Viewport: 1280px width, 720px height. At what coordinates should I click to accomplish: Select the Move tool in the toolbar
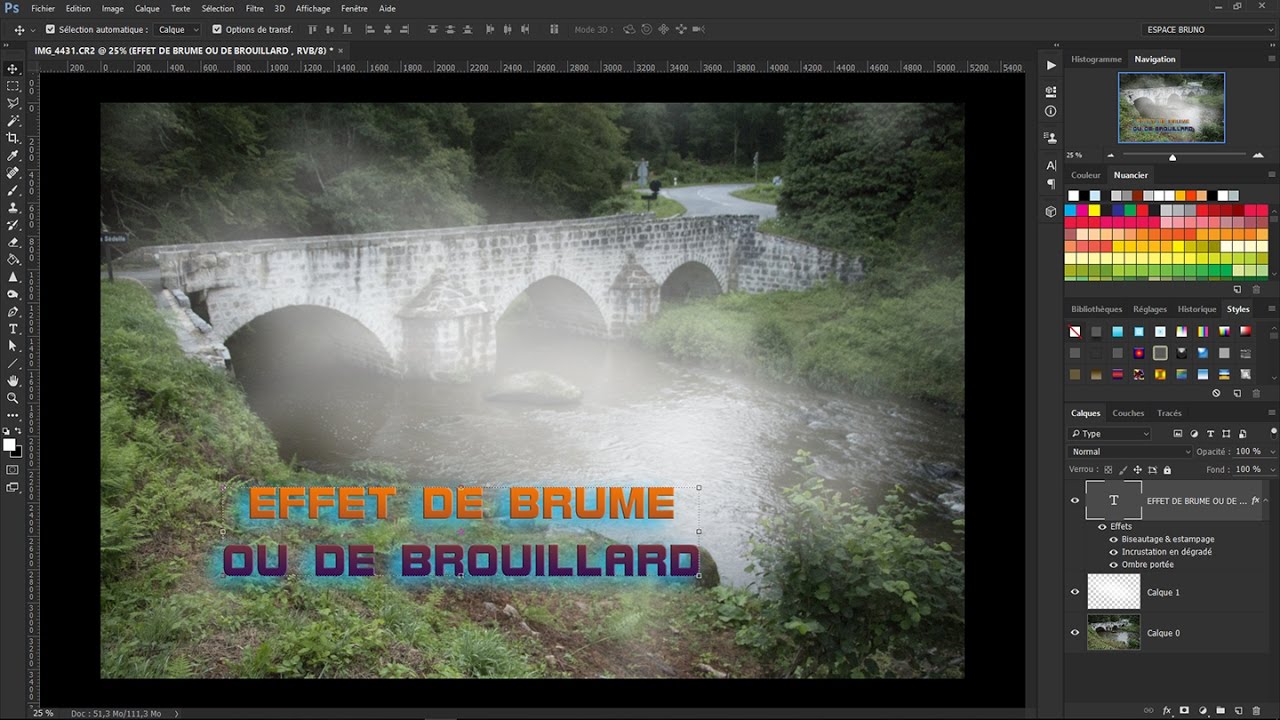tap(13, 69)
